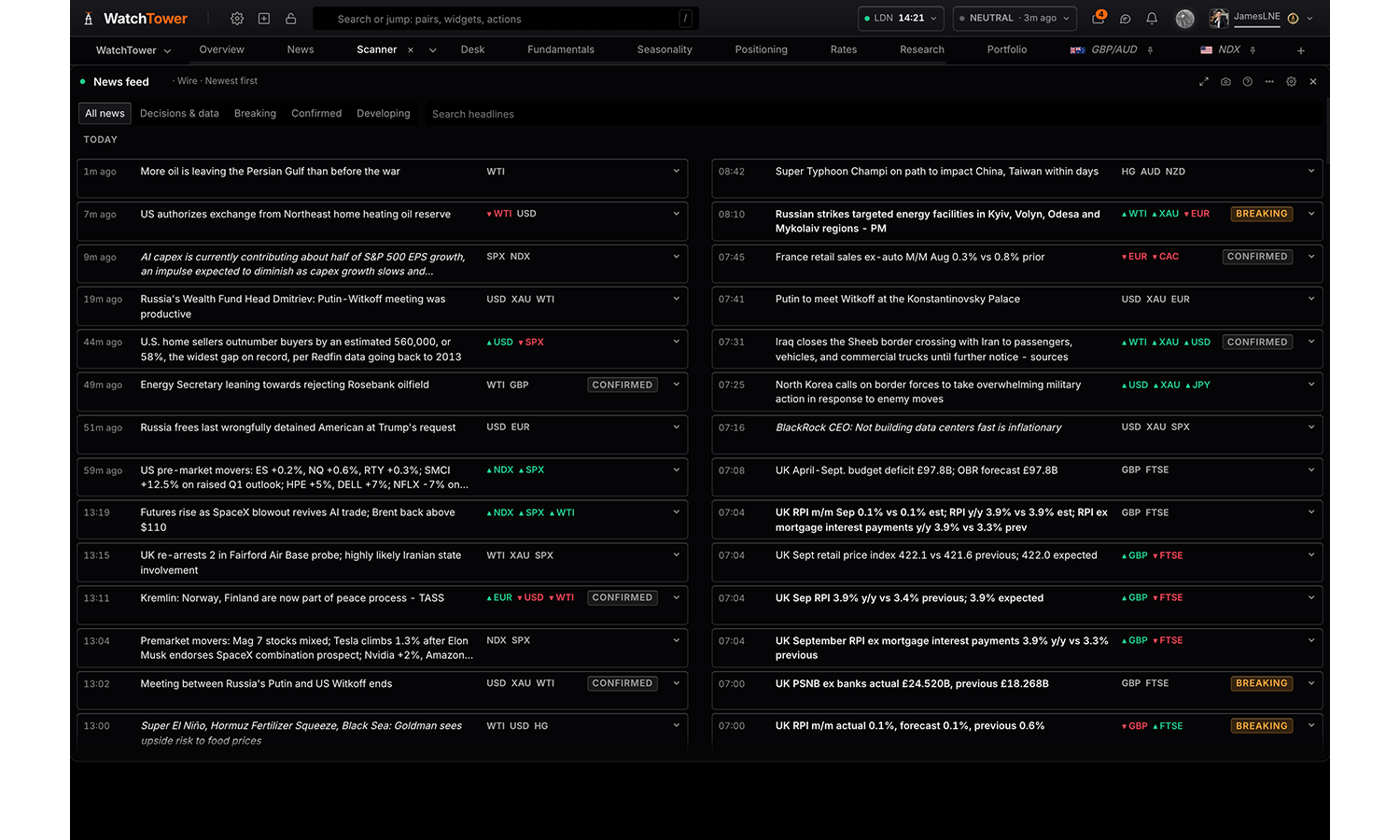Open the chat messages icon
The image size is (1400, 840).
point(1126,19)
